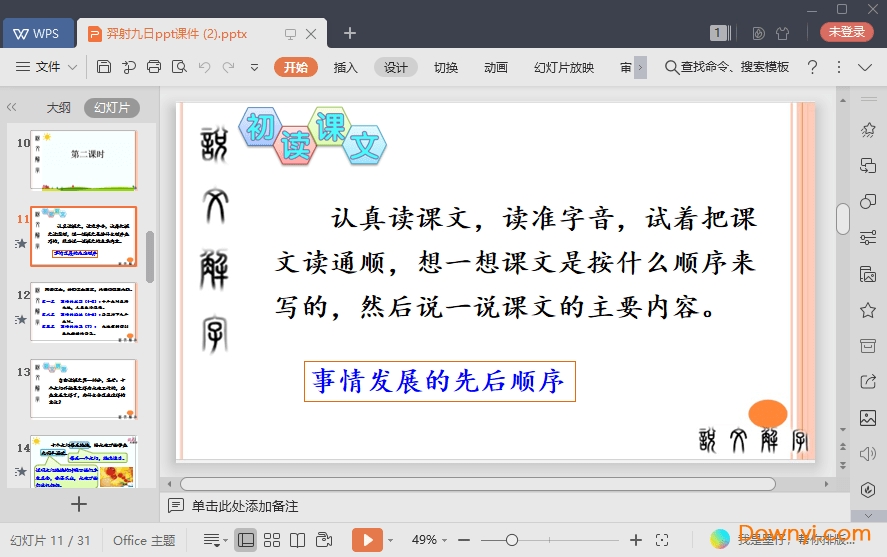The width and height of the screenshot is (887, 557).
Task: Select slide 10 thumbnail 第二课时
Action: click(84, 161)
